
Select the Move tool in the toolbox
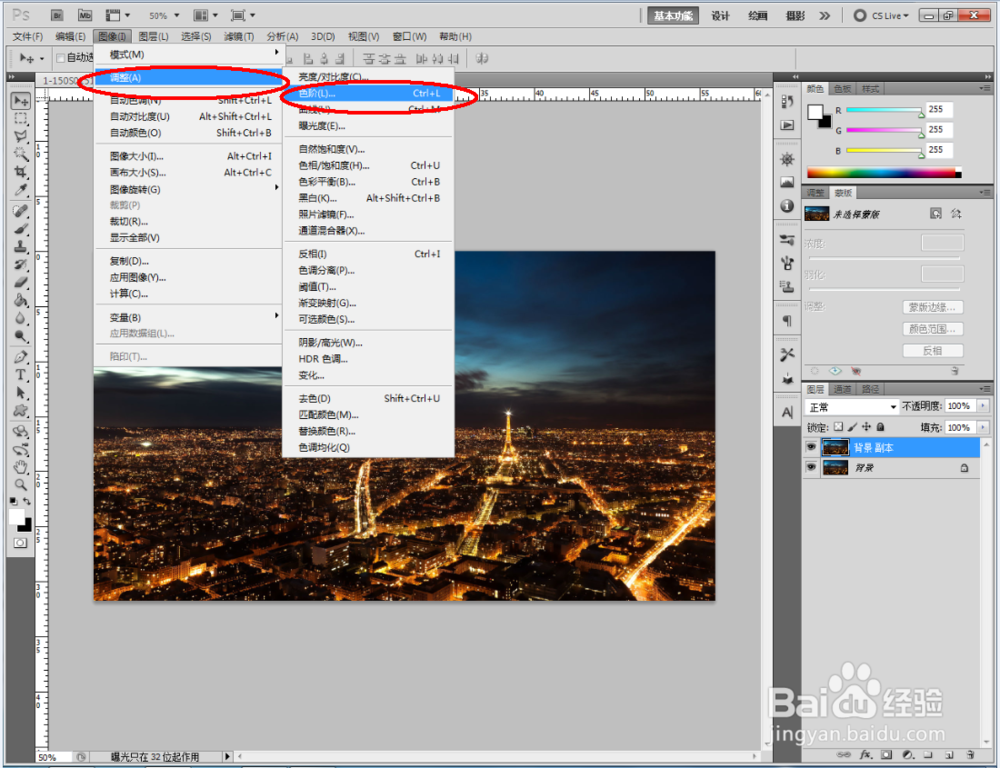pos(20,101)
